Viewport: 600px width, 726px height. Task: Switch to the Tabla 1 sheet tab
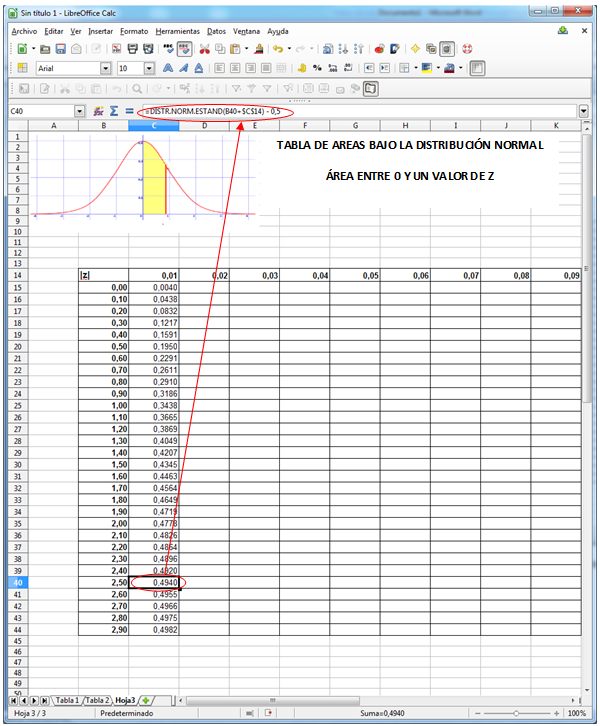tap(66, 700)
